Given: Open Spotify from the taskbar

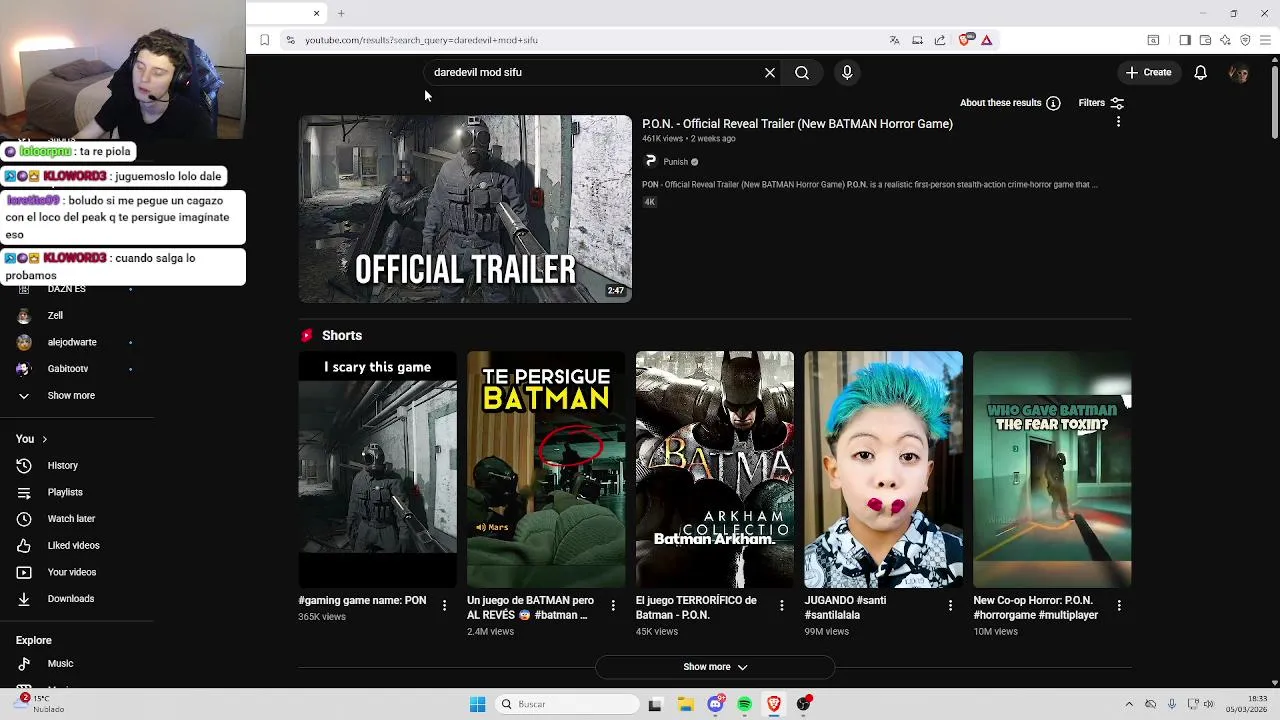Looking at the screenshot, I should [744, 704].
